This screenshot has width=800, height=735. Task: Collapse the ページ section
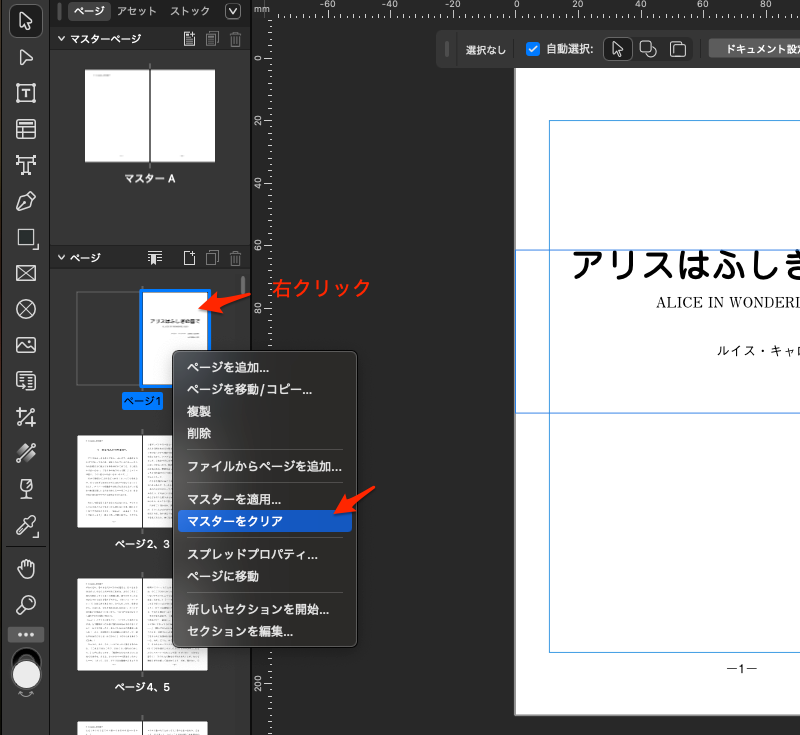[x=61, y=258]
